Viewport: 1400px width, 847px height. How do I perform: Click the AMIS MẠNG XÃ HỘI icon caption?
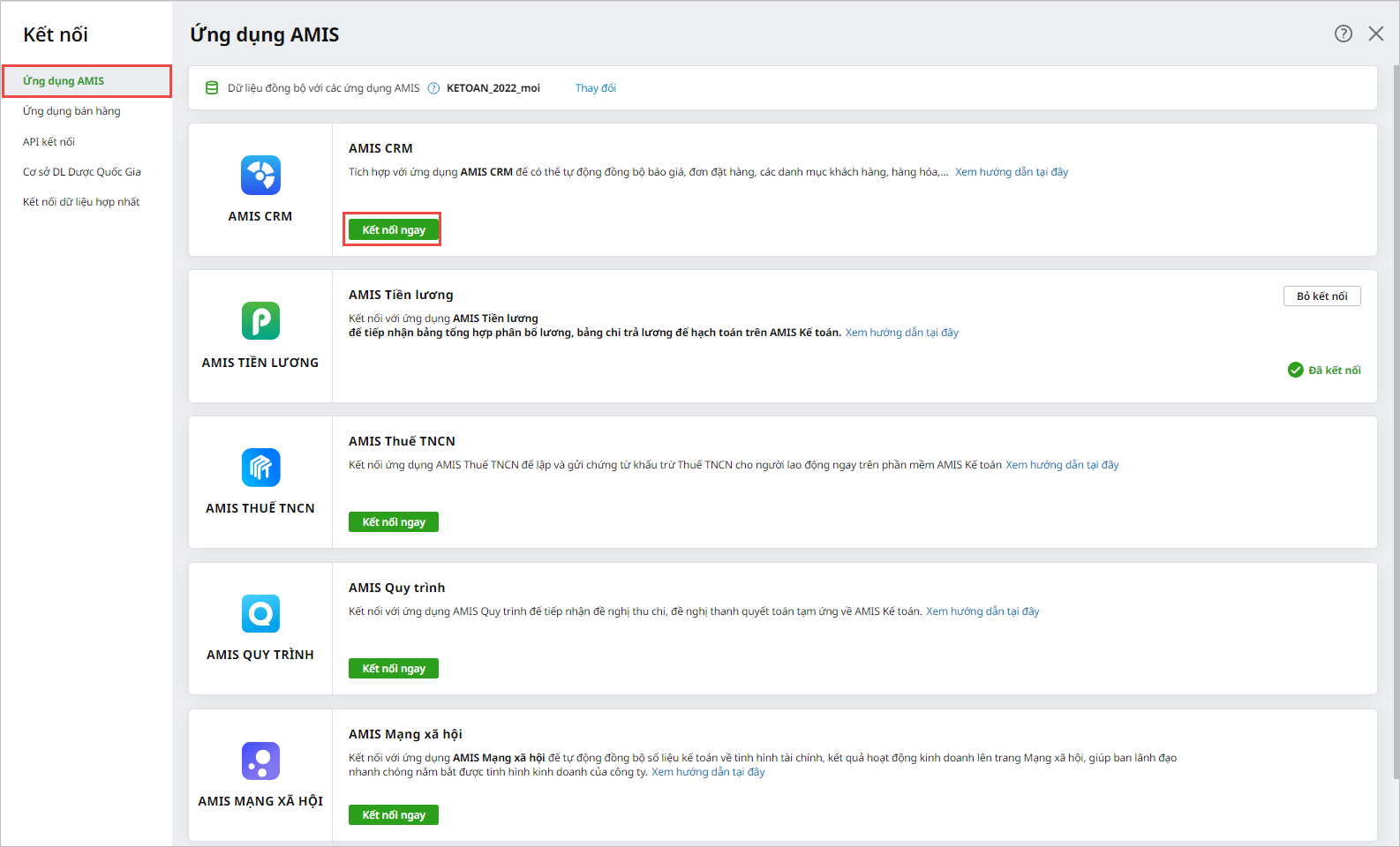tap(260, 801)
